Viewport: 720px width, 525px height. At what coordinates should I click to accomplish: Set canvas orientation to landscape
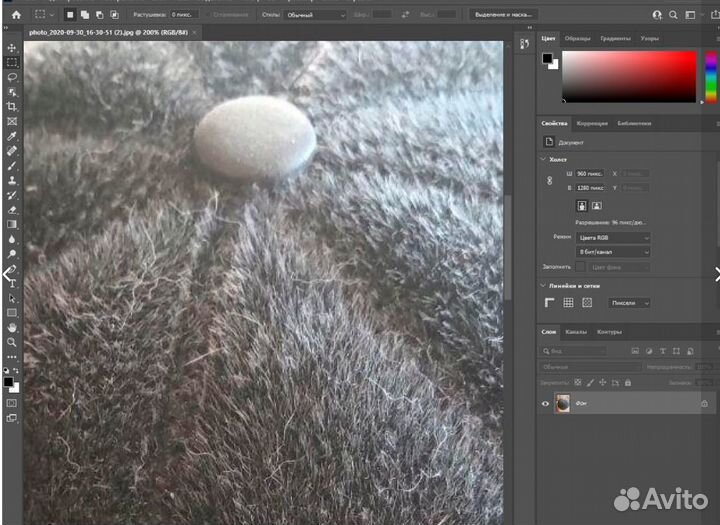pos(596,206)
